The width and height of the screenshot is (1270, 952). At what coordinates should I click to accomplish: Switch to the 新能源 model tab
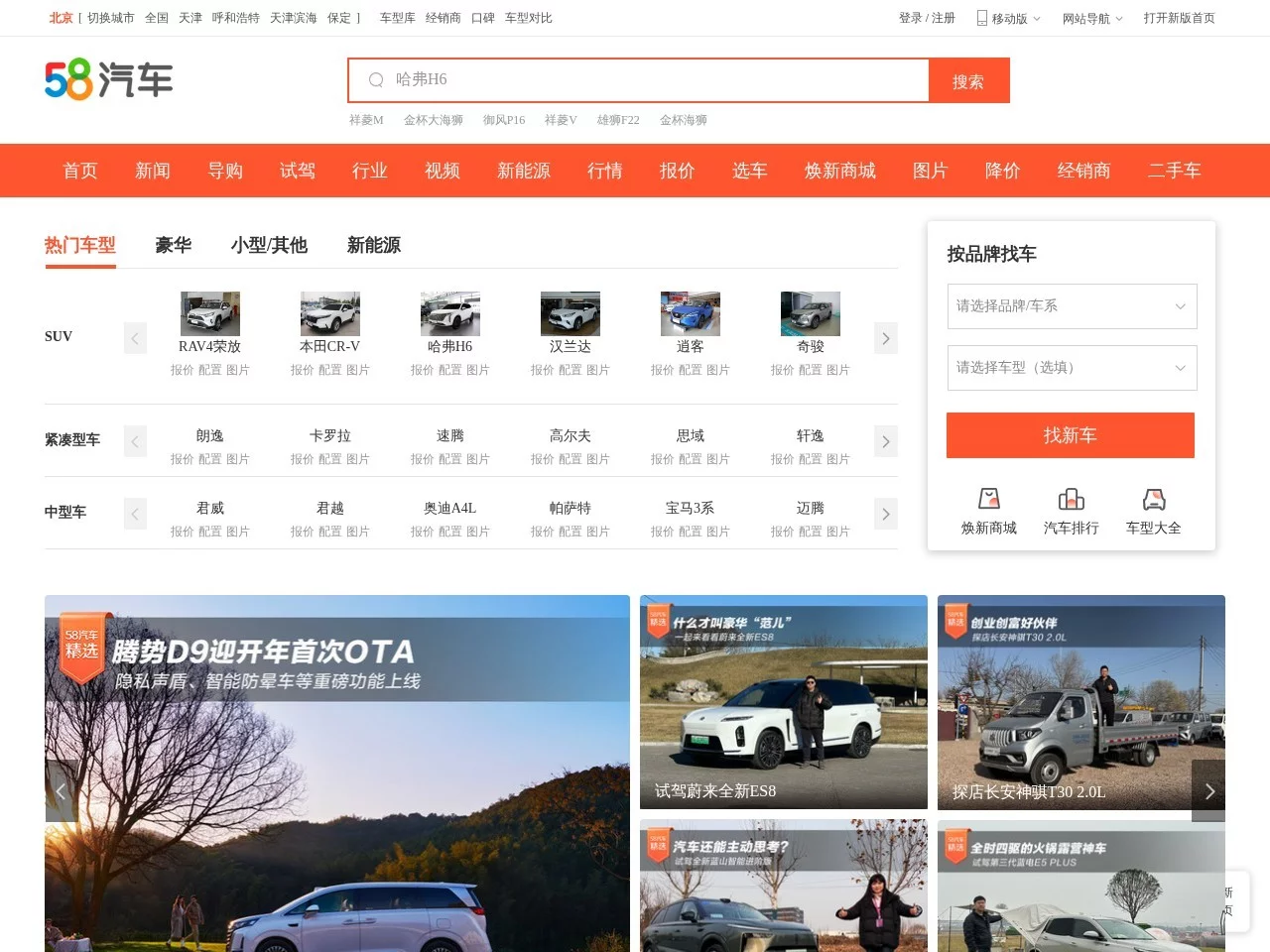pos(373,245)
